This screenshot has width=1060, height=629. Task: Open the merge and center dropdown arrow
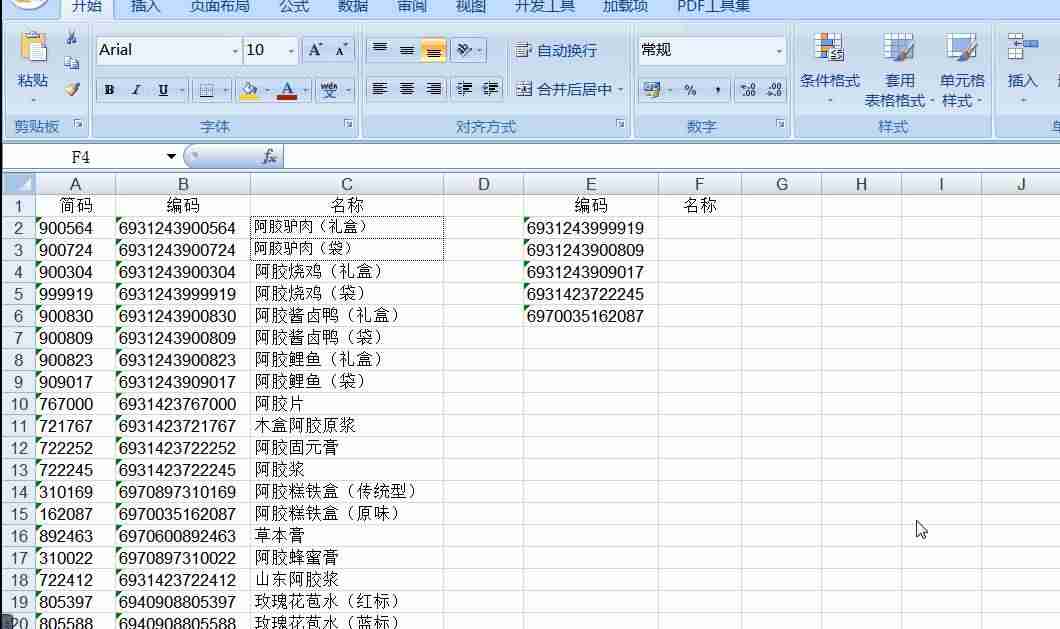[620, 89]
